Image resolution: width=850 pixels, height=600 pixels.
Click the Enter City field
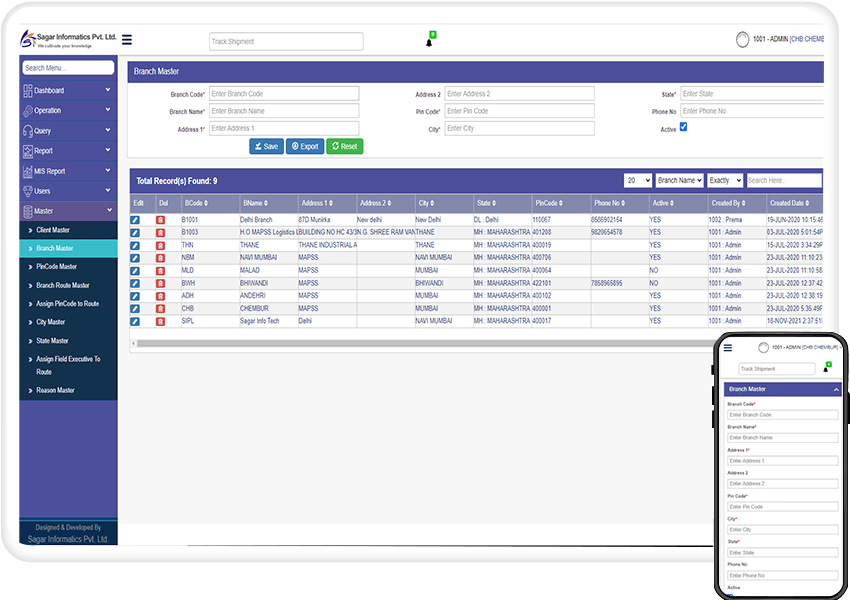coord(519,128)
